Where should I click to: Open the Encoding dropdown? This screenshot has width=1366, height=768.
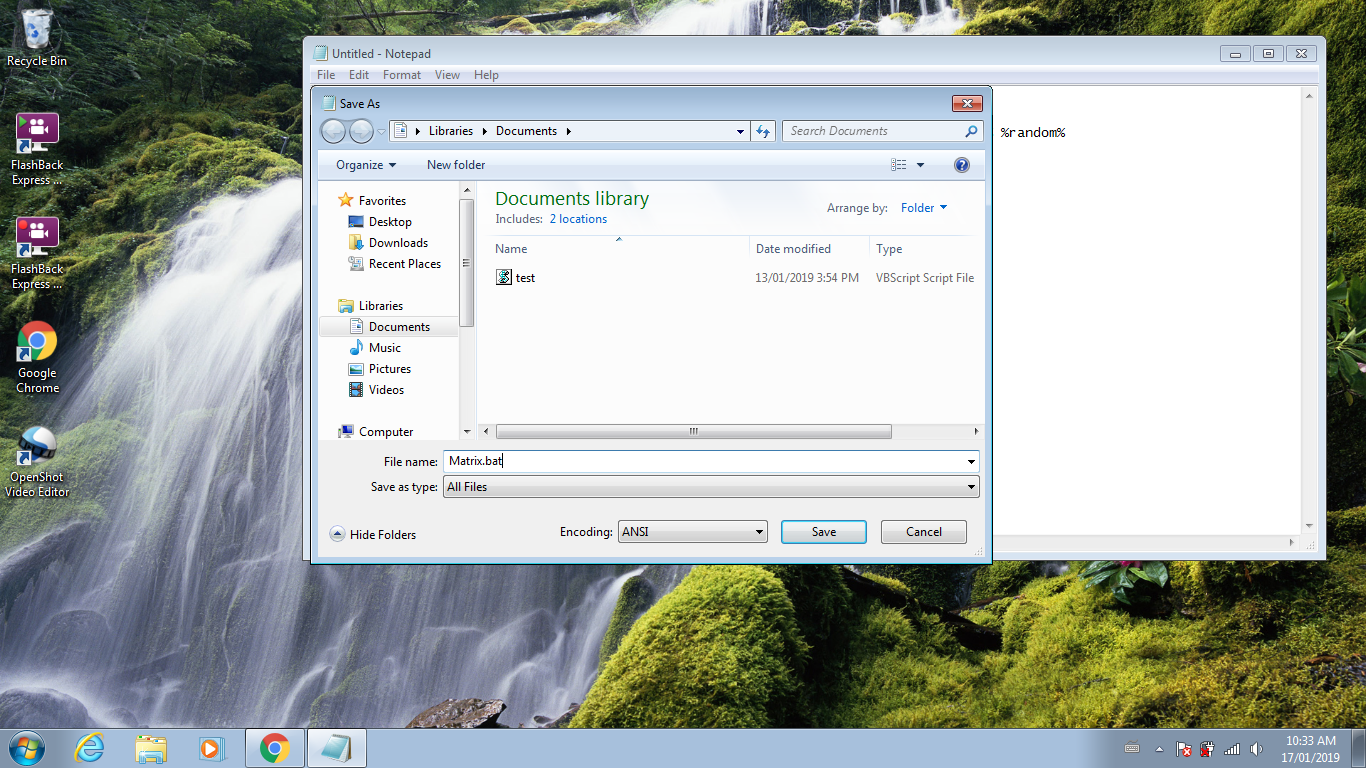point(692,531)
